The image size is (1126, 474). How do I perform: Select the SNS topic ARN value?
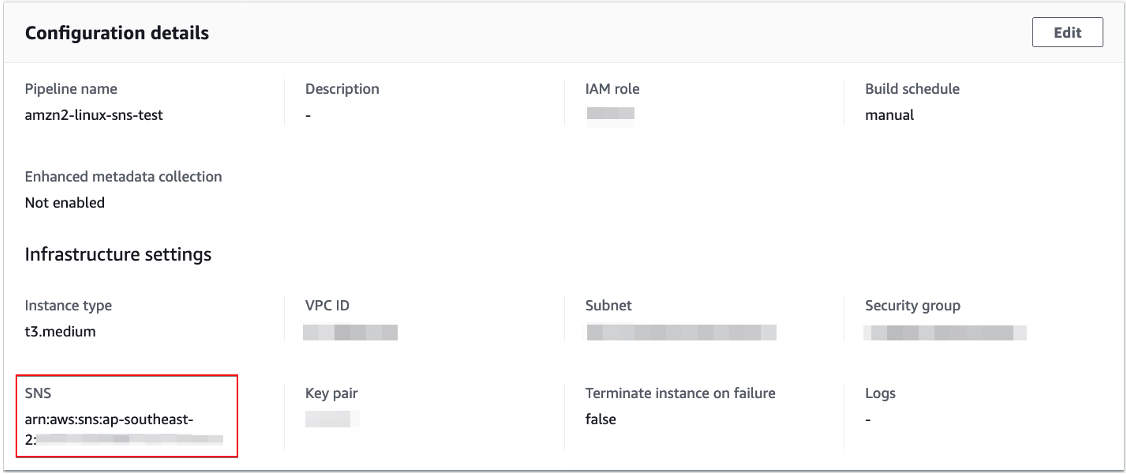[x=123, y=428]
